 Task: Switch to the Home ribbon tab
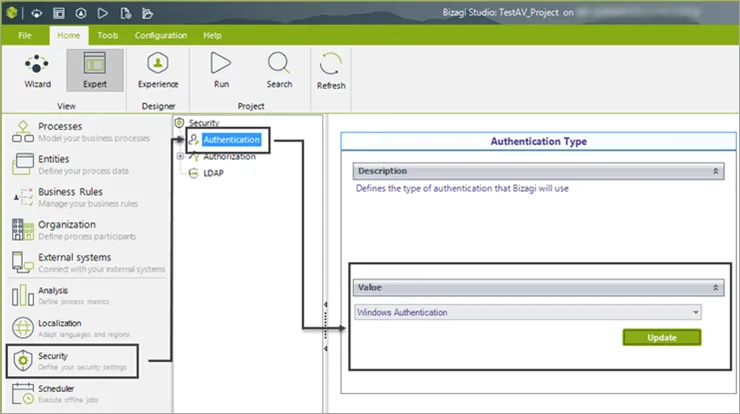[x=68, y=35]
